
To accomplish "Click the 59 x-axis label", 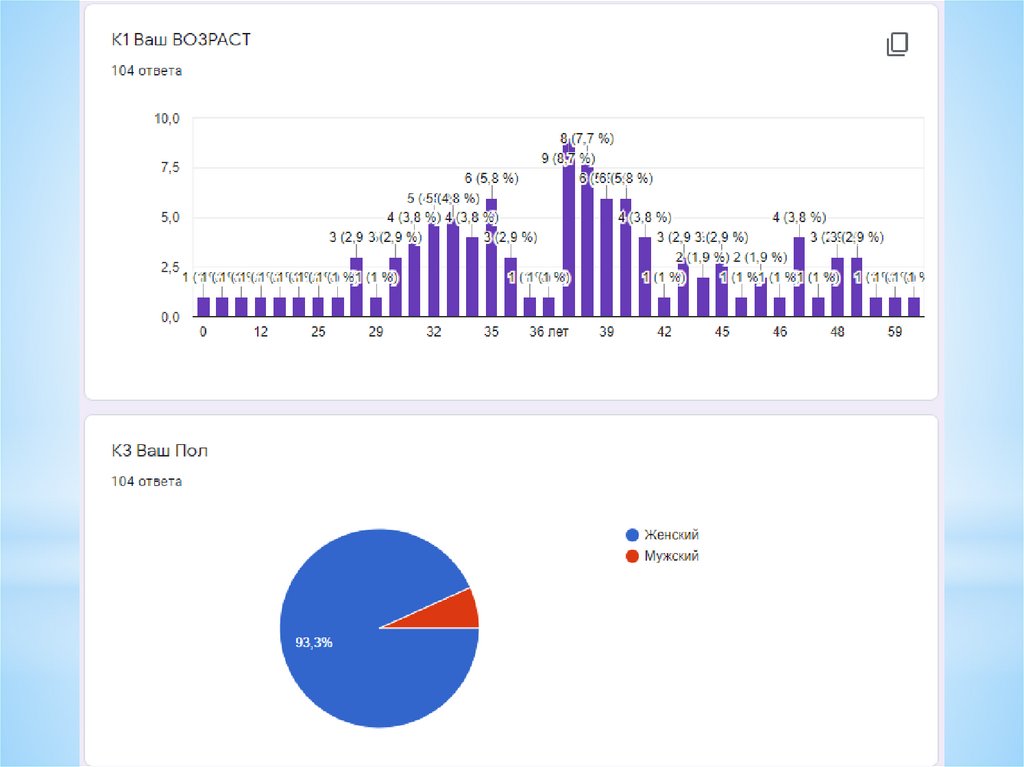I will point(895,332).
